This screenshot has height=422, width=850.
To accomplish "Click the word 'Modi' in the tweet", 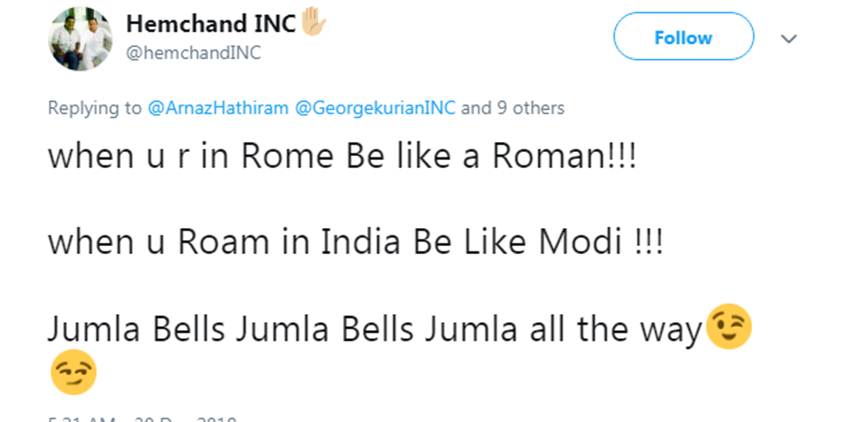I will coord(581,243).
